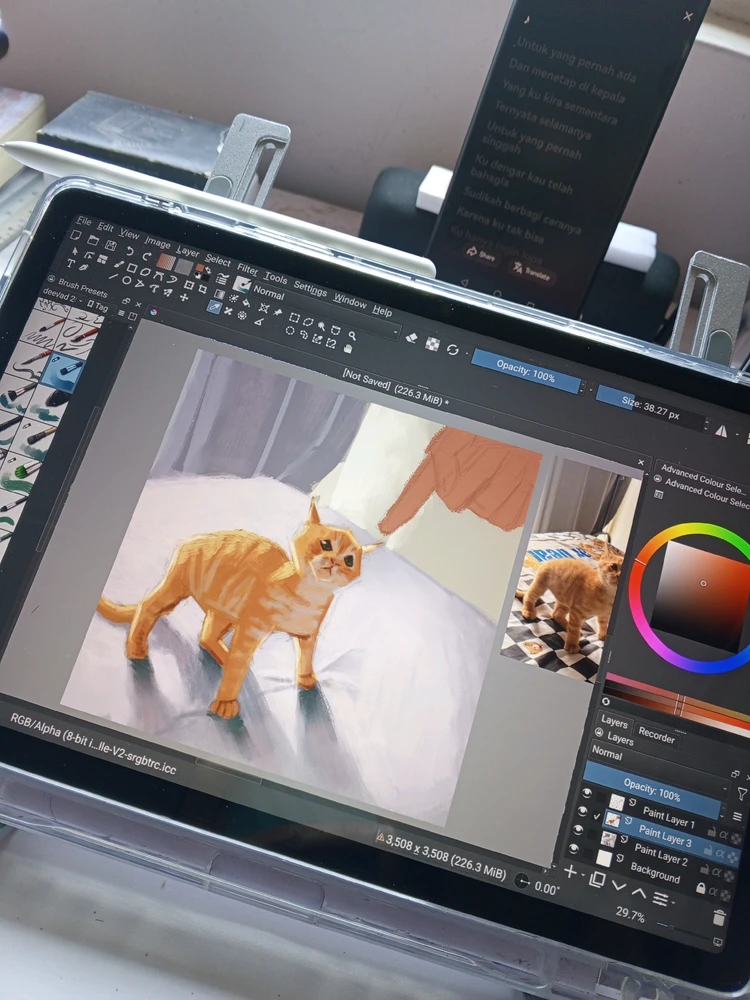Move layer down with the down chevron
The height and width of the screenshot is (1000, 750).
[x=619, y=886]
